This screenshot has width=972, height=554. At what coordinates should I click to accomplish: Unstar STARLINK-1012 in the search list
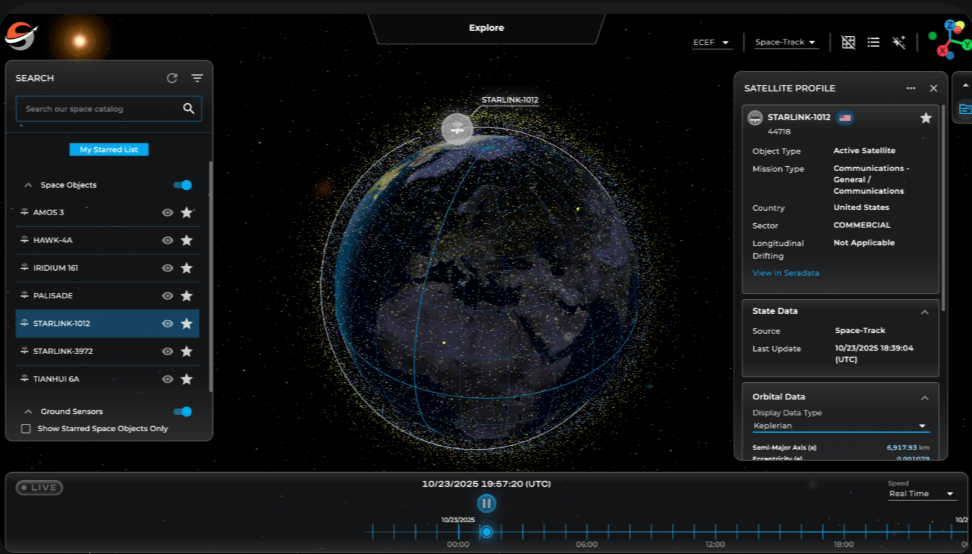pyautogui.click(x=187, y=323)
